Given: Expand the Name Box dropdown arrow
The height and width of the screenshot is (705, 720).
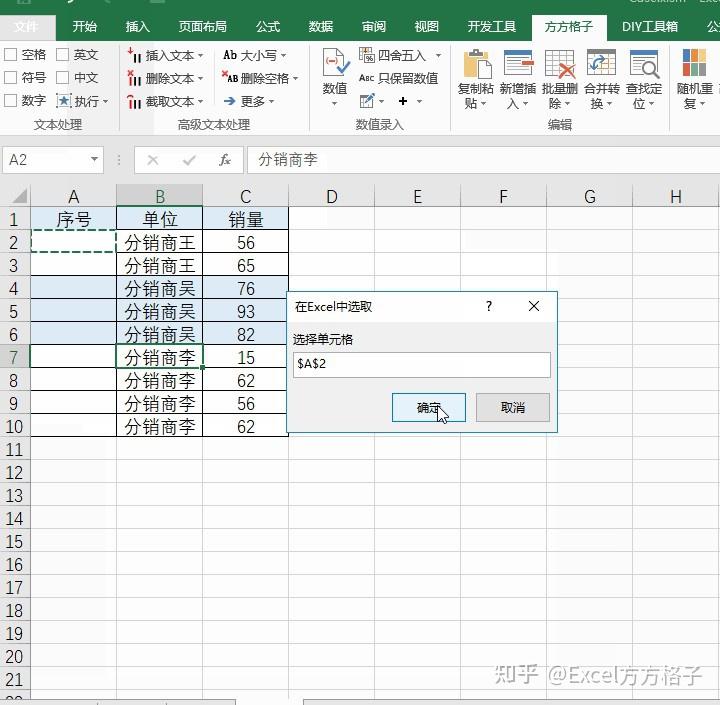Looking at the screenshot, I should point(94,159).
